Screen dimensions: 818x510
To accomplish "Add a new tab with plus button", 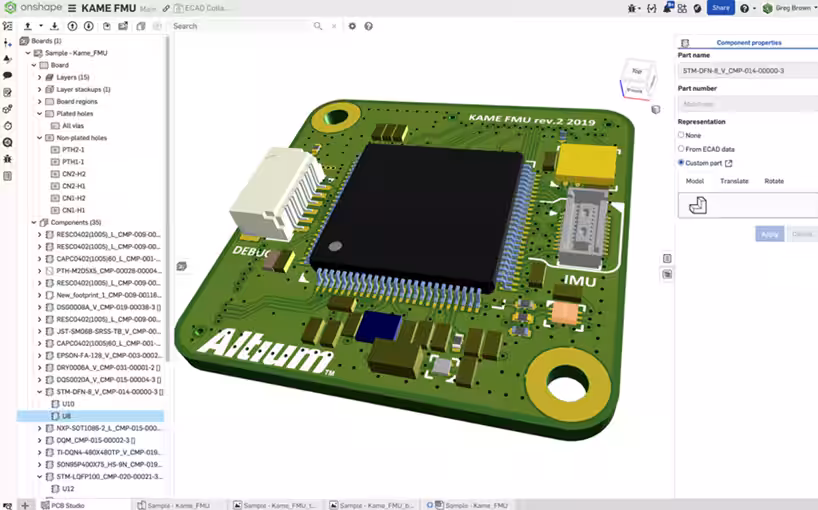I will click(25, 505).
